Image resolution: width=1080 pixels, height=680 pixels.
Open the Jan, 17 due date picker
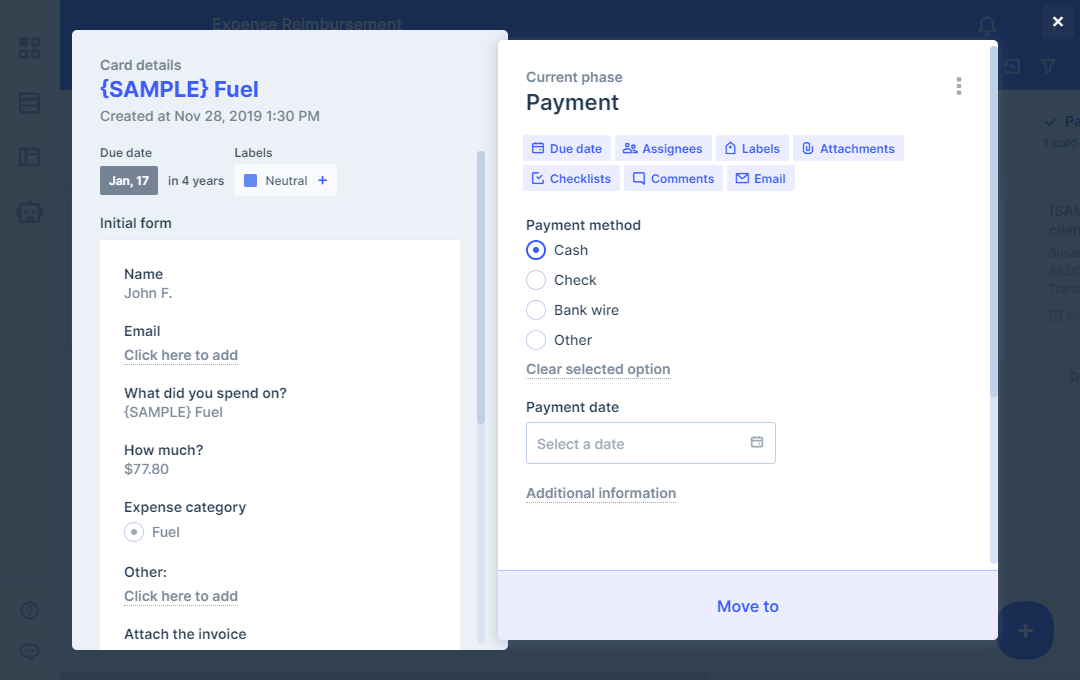point(129,181)
